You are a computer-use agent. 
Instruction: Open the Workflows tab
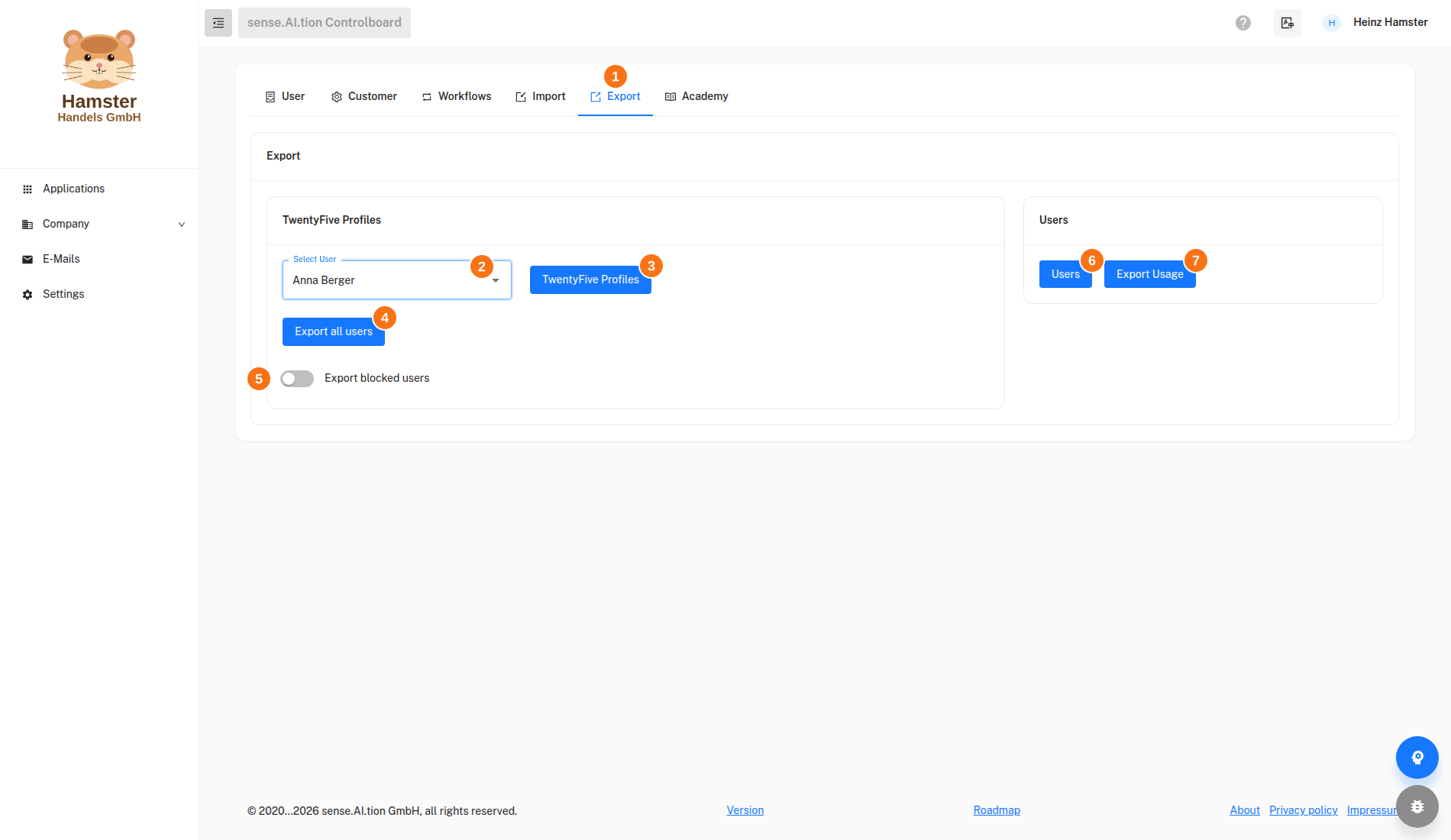click(457, 96)
